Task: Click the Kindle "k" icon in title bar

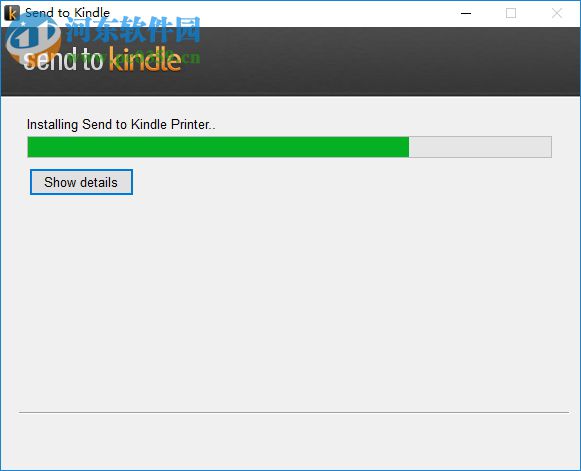Action: point(11,13)
